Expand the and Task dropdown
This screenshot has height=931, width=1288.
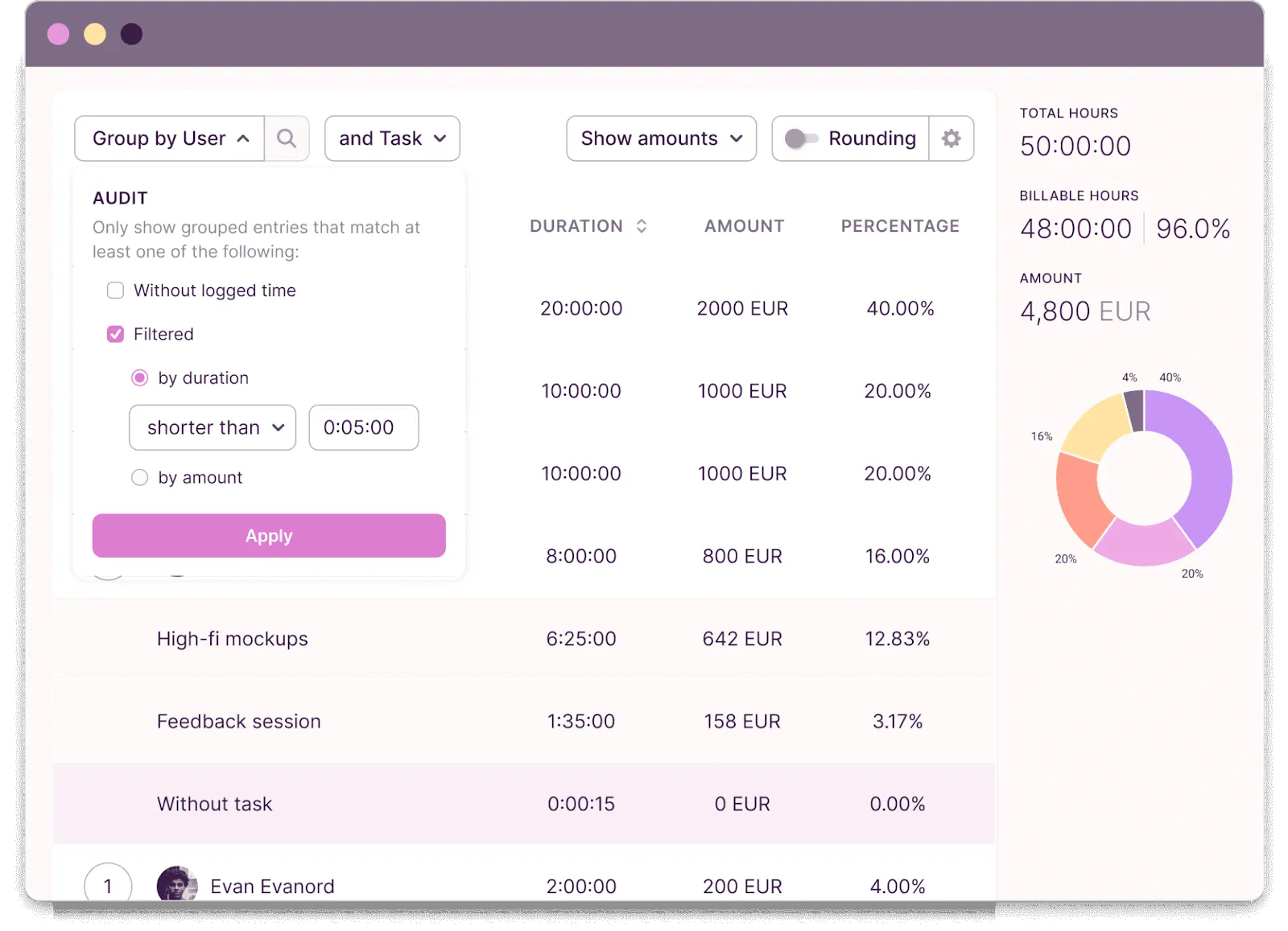tap(392, 138)
